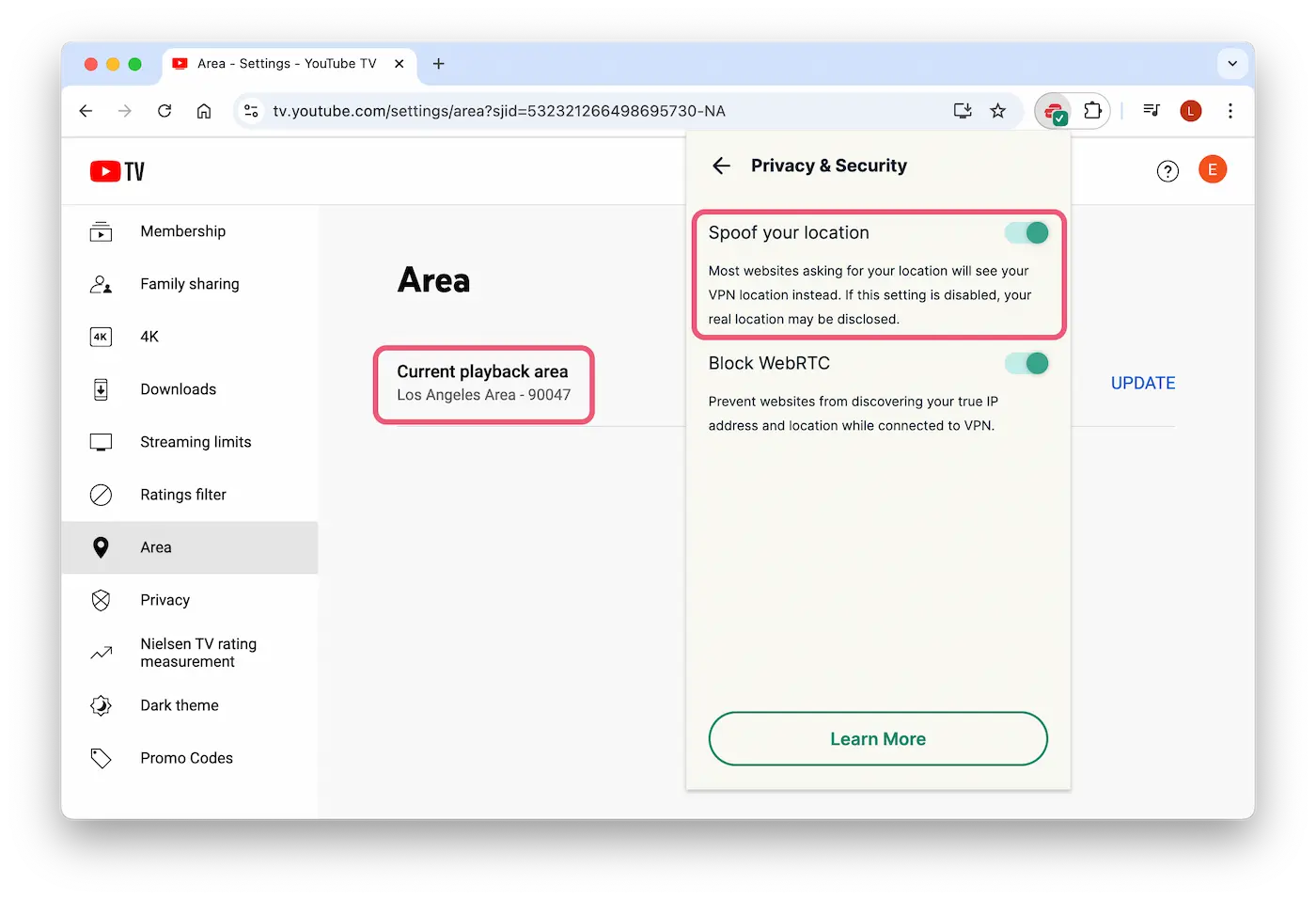Turn off the Block WebRTC toggle

[1026, 363]
